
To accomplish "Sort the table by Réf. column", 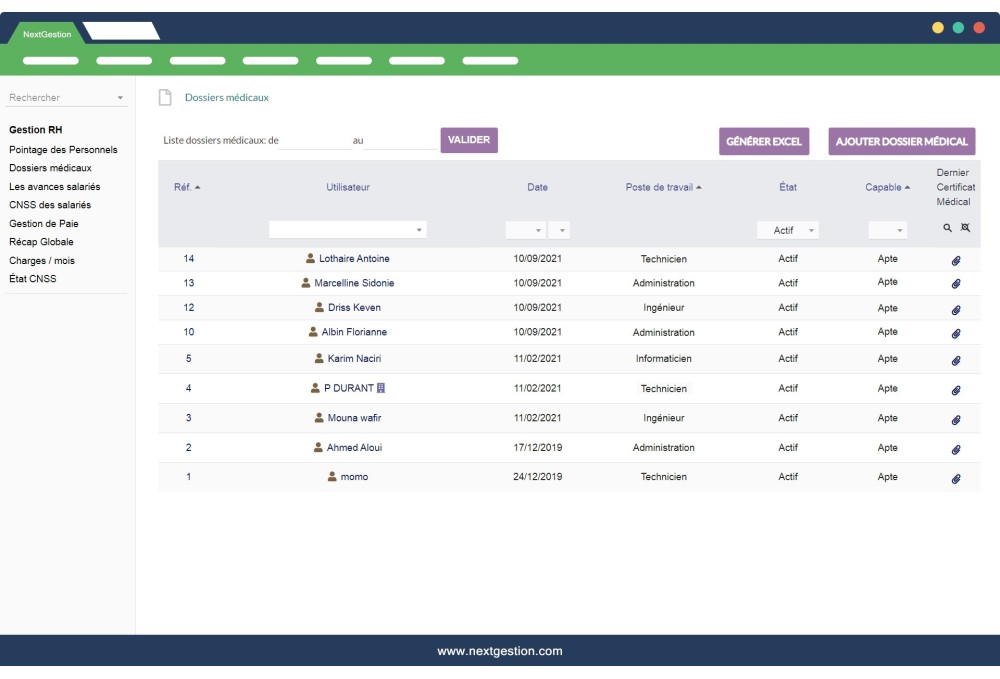I will pos(187,187).
